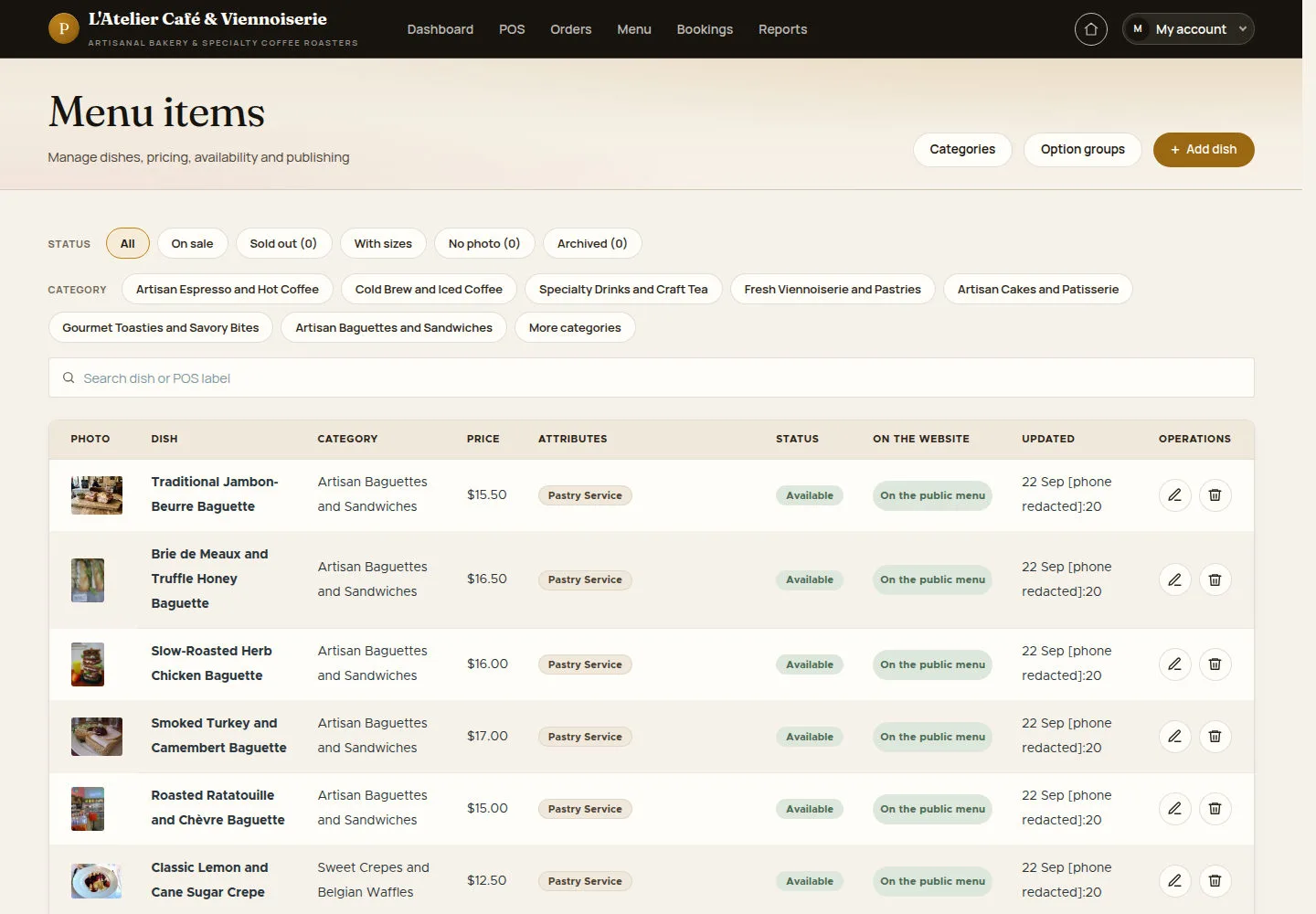Edit the Roasted Ratatouille and Chèvre Baguette
1316x914 pixels.
click(x=1174, y=809)
